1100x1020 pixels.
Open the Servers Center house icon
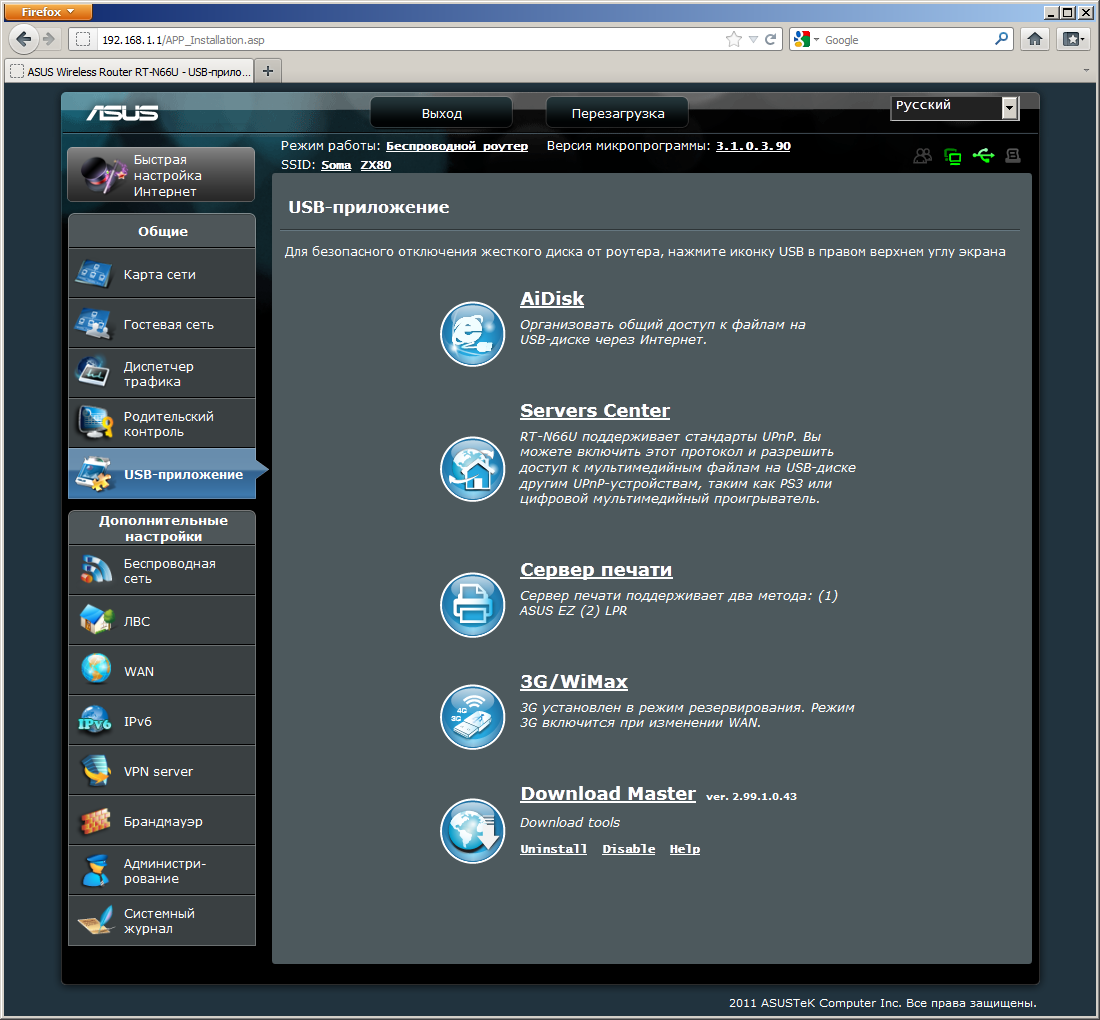pyautogui.click(x=472, y=469)
